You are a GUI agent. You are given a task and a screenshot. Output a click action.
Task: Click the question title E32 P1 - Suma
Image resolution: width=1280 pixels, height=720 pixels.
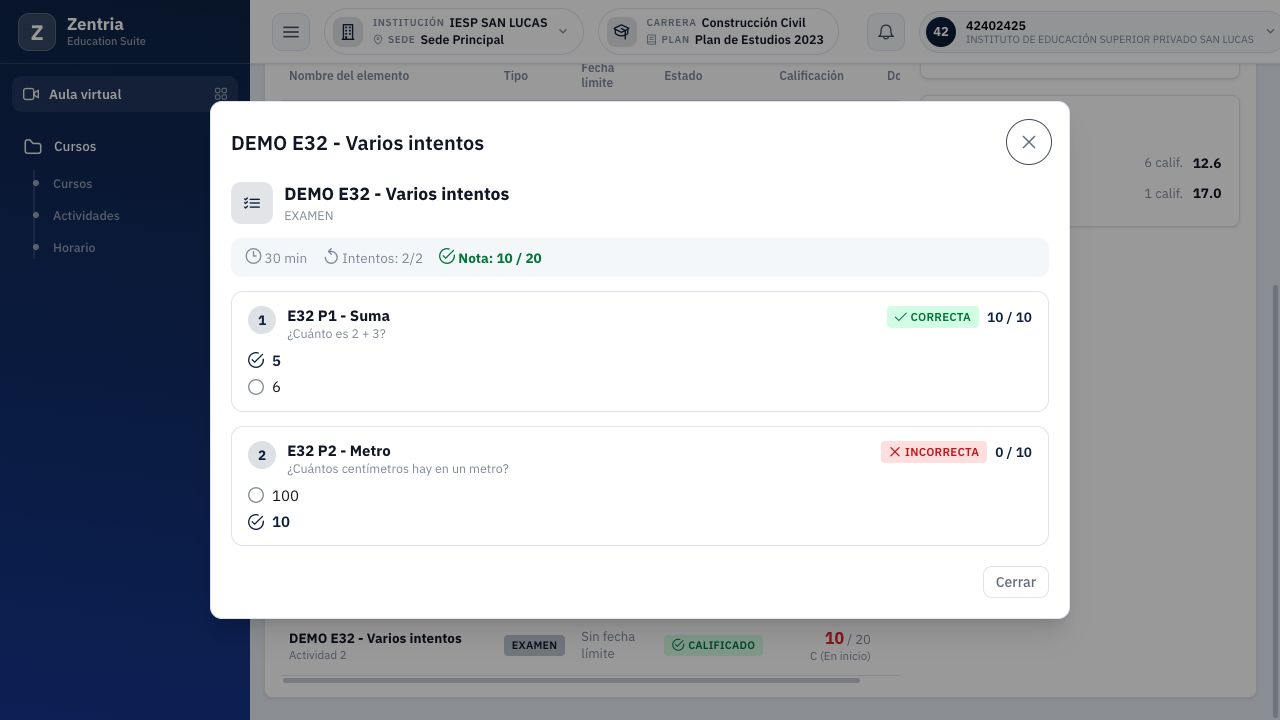coord(338,316)
